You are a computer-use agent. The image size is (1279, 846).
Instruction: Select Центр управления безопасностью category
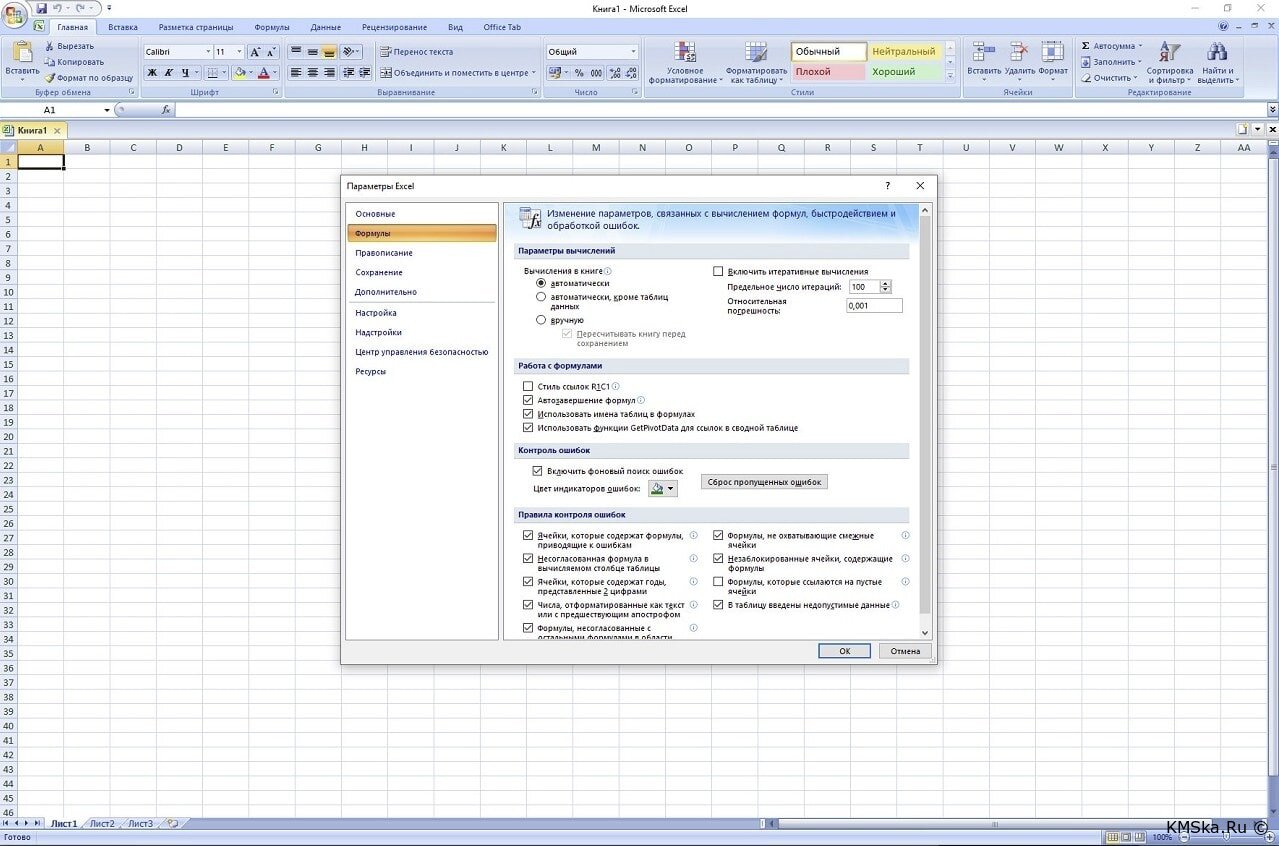[x=421, y=352]
